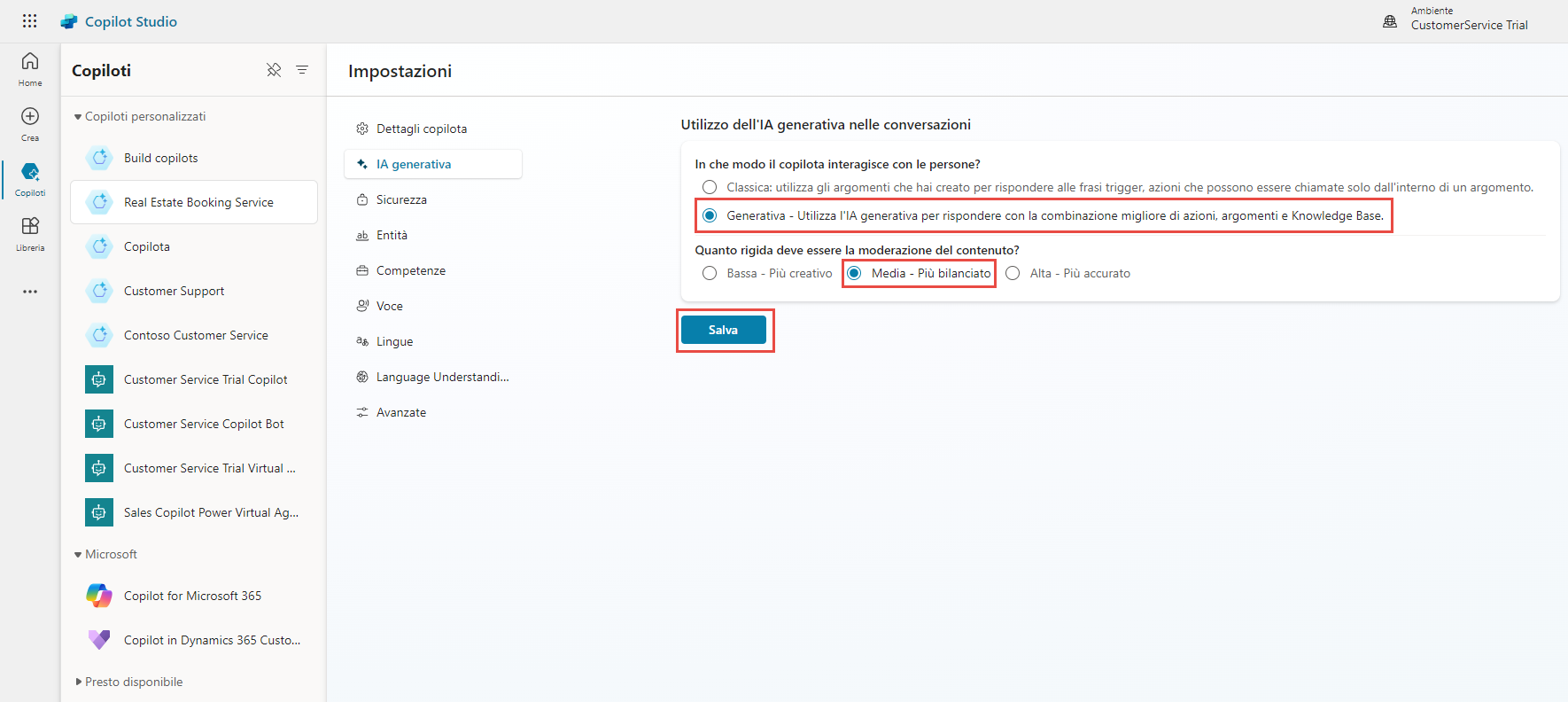The image size is (1568, 702).
Task: Open Customer Service Copilot Bot
Action: tap(194, 424)
